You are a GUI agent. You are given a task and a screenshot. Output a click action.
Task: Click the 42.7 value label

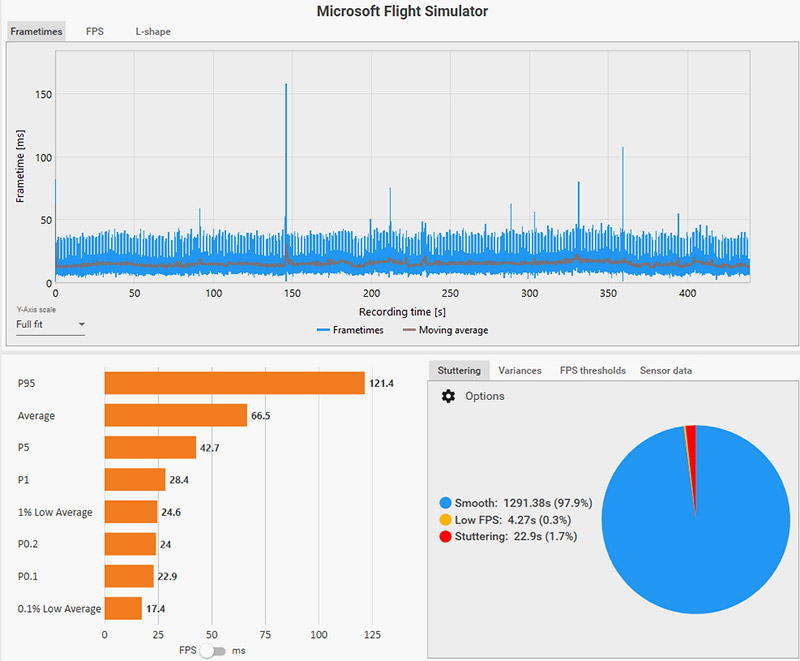point(210,448)
